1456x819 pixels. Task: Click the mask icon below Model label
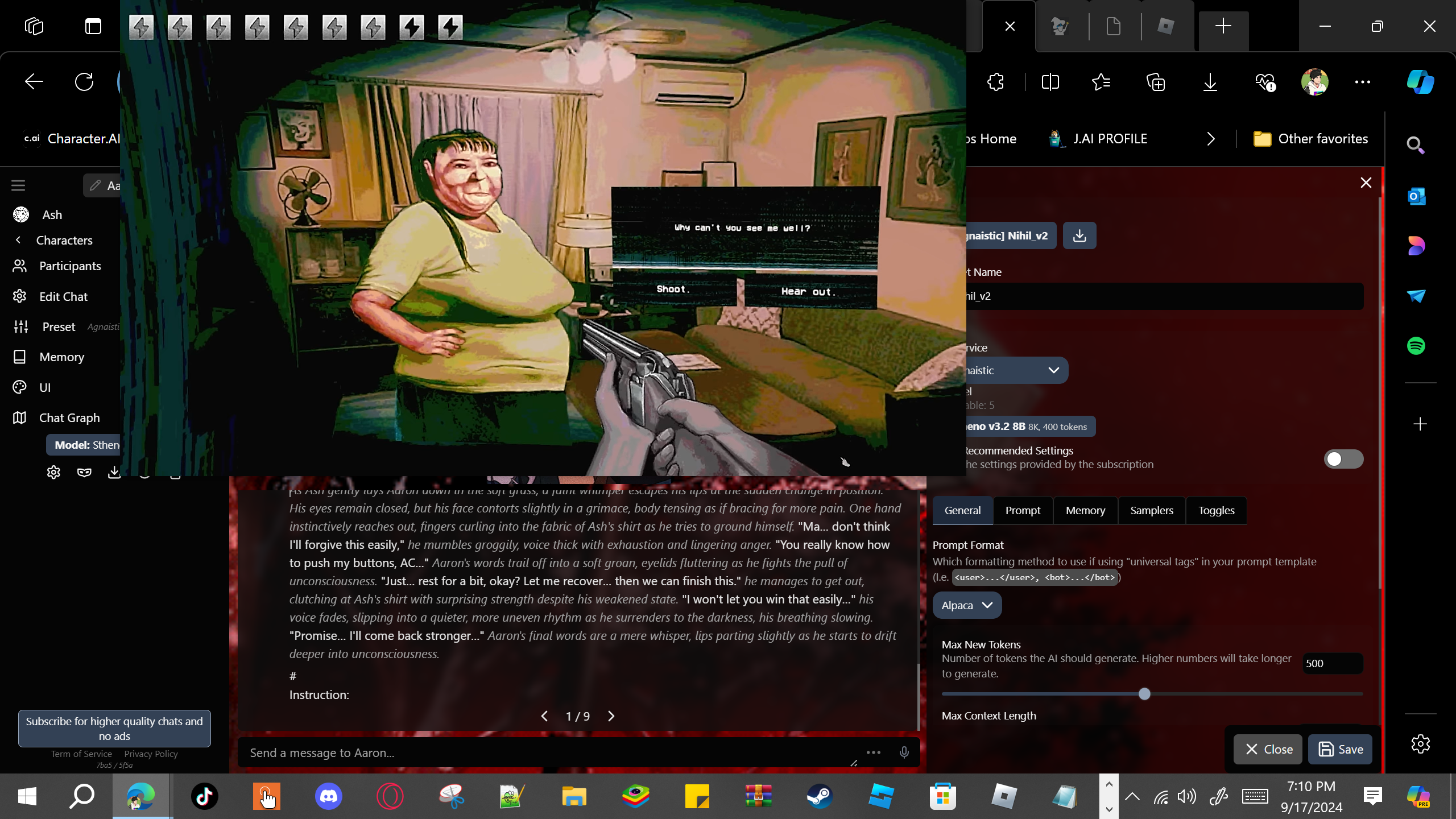pos(84,472)
